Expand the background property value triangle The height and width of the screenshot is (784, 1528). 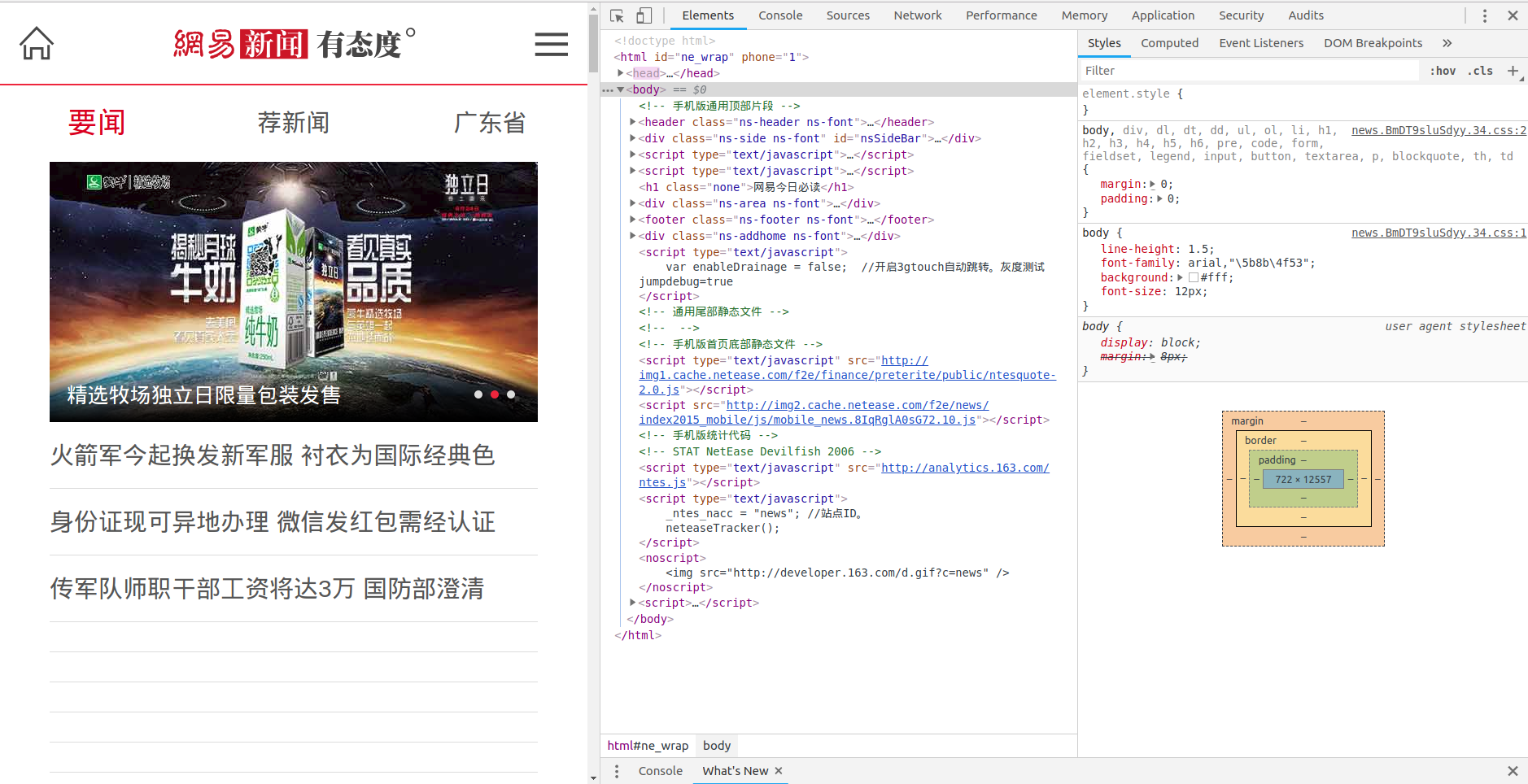point(1180,277)
